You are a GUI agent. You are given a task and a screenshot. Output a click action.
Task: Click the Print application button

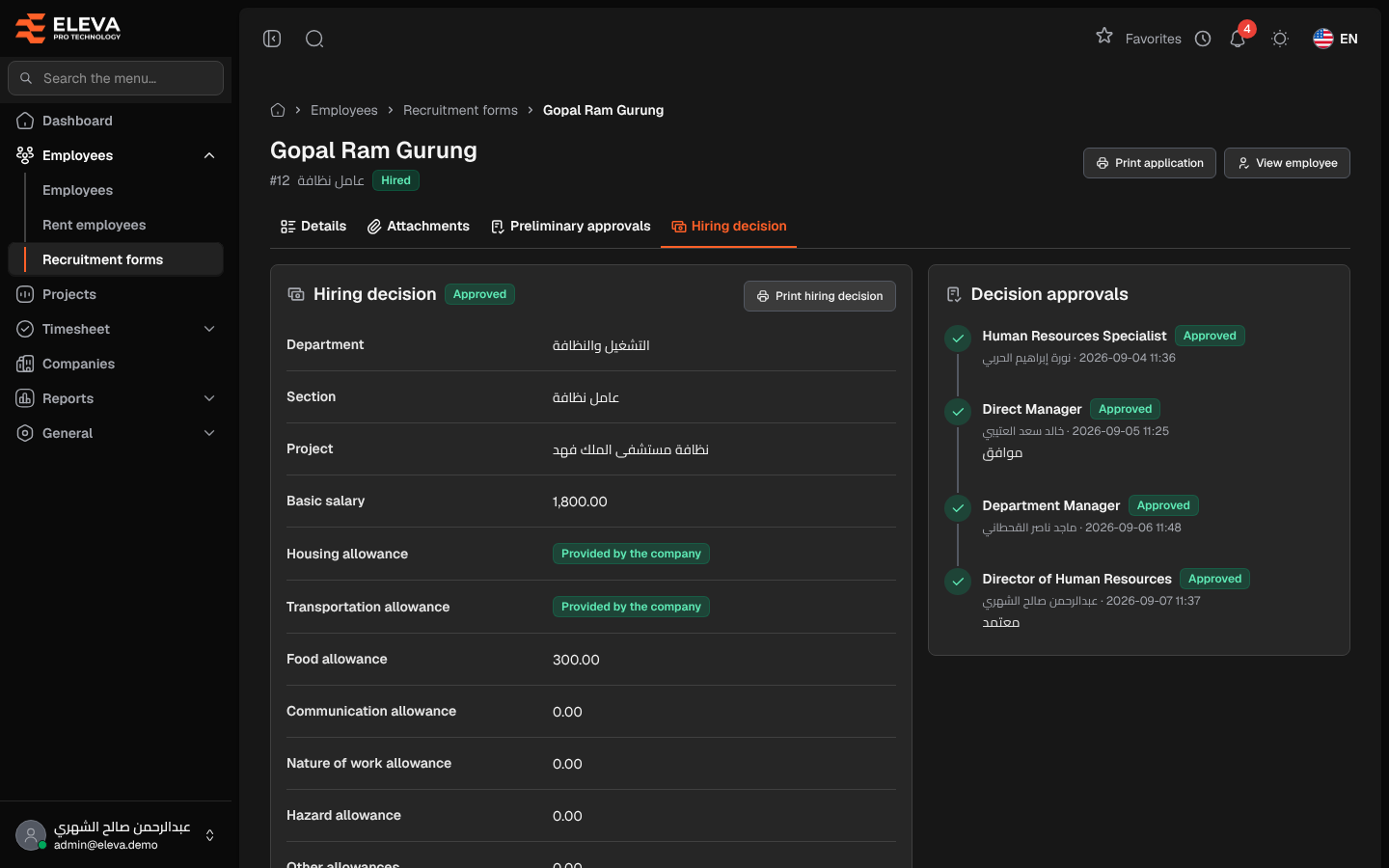pyautogui.click(x=1150, y=163)
